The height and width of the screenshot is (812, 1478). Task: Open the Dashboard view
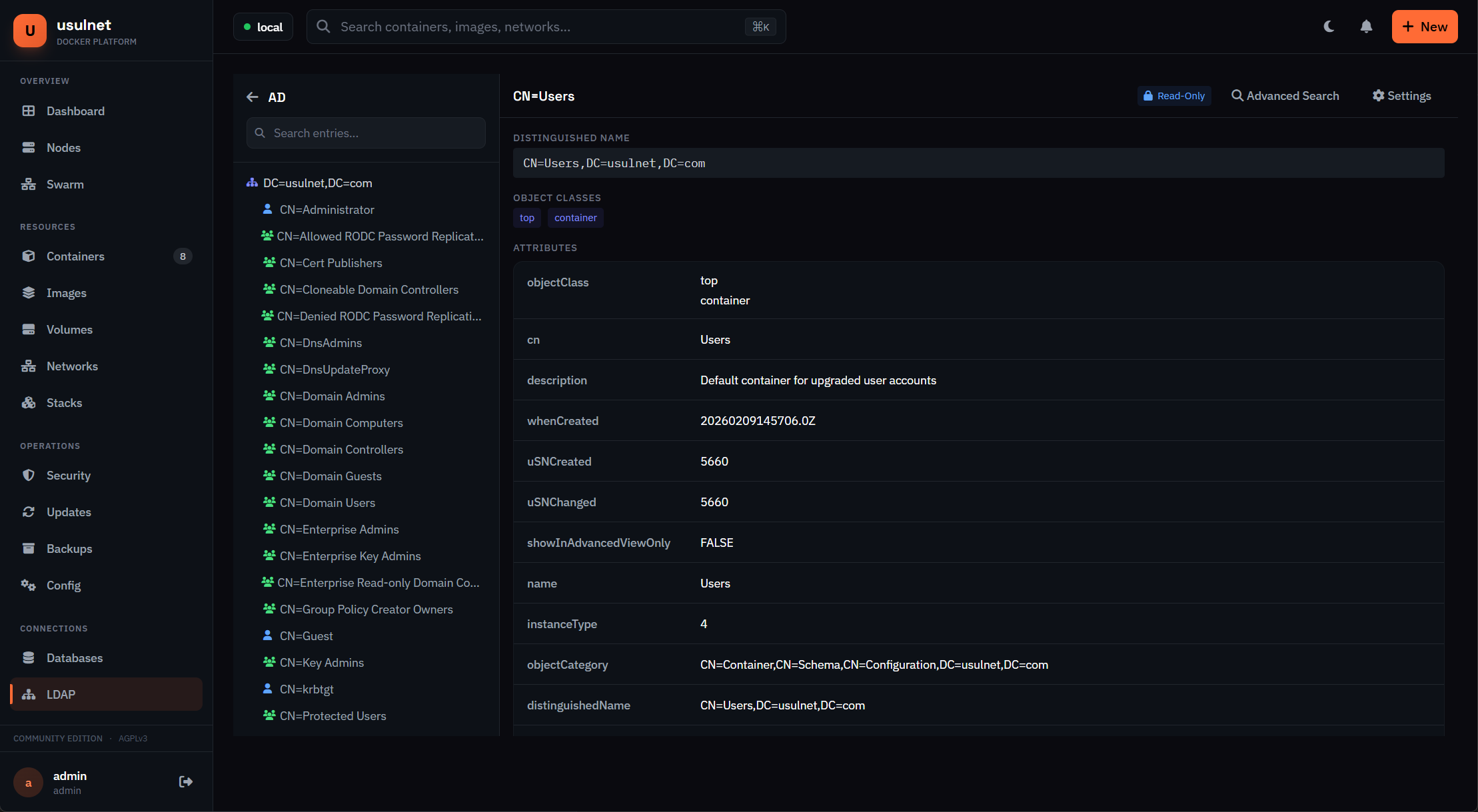(x=74, y=111)
